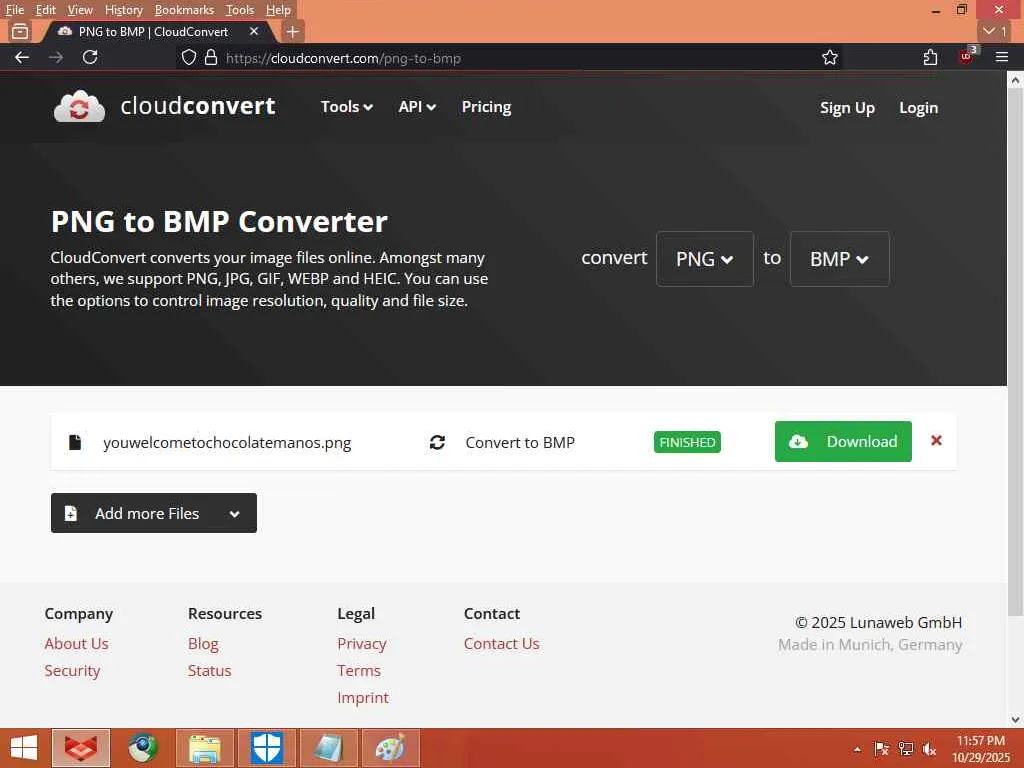Show hidden system tray icons
This screenshot has width=1024, height=768.
(x=857, y=749)
